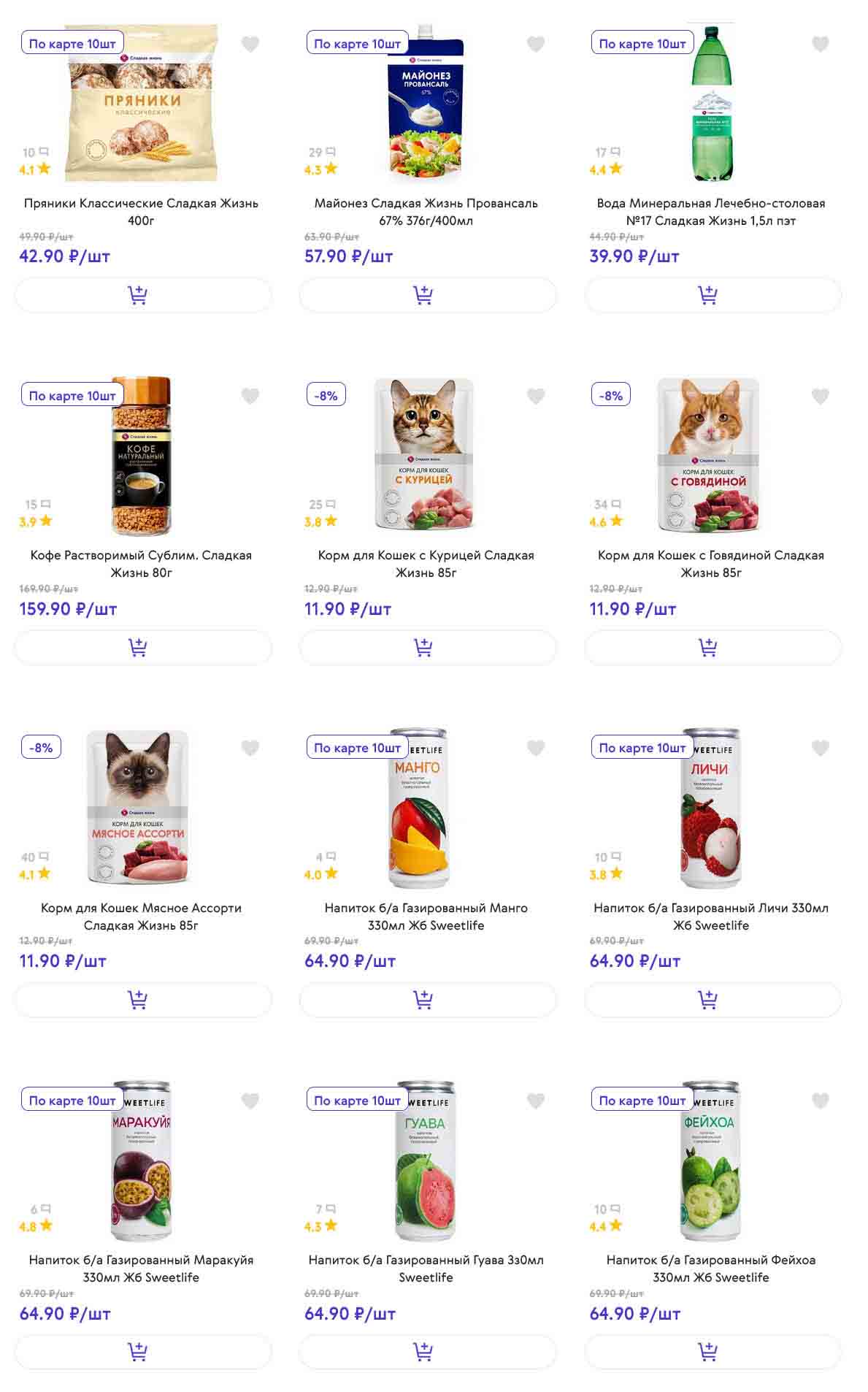The width and height of the screenshot is (868, 1392).
Task: Open the Мясное Ассорти cat food image
Action: (x=139, y=807)
